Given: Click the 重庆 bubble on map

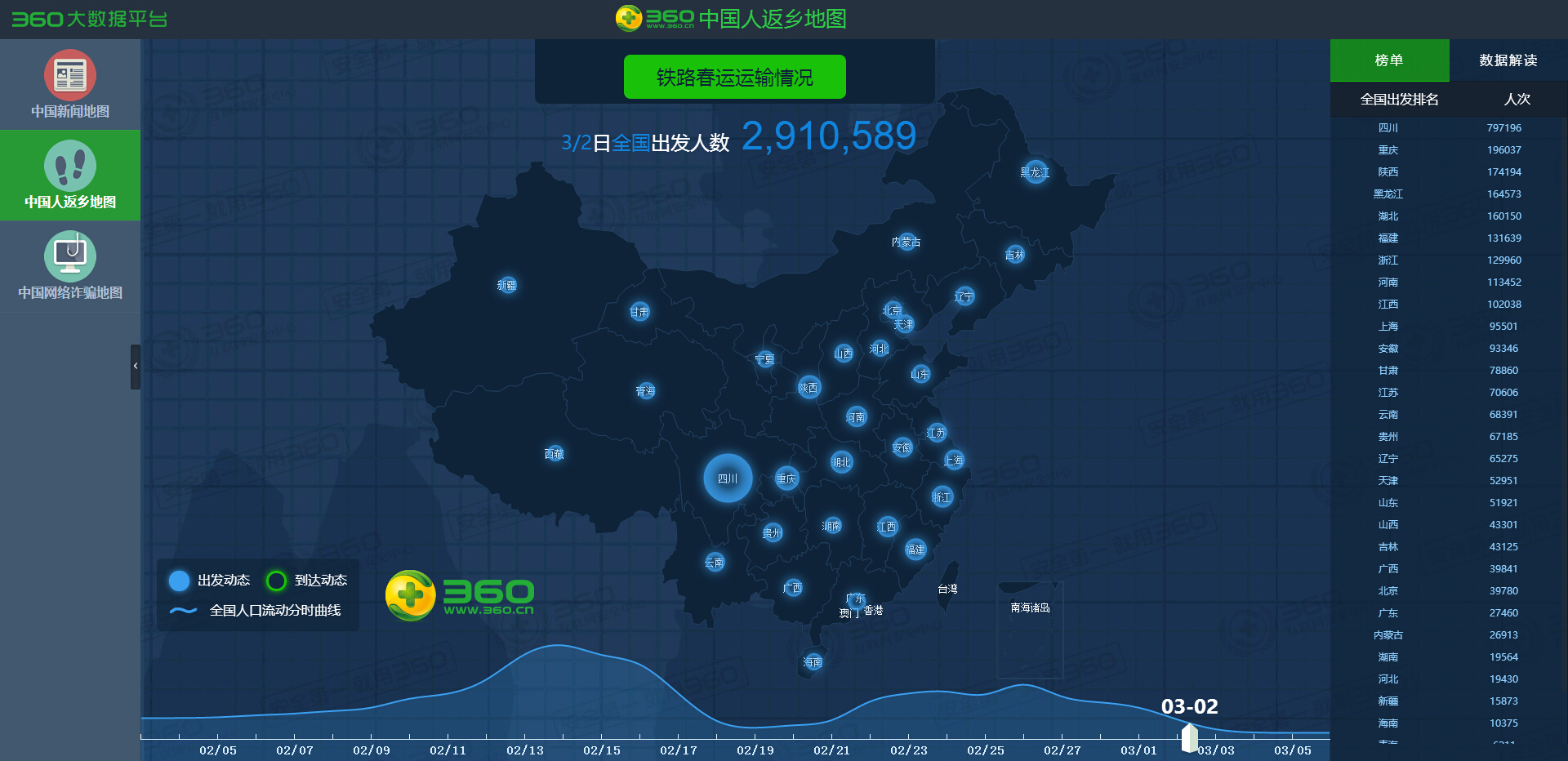Looking at the screenshot, I should (x=786, y=479).
